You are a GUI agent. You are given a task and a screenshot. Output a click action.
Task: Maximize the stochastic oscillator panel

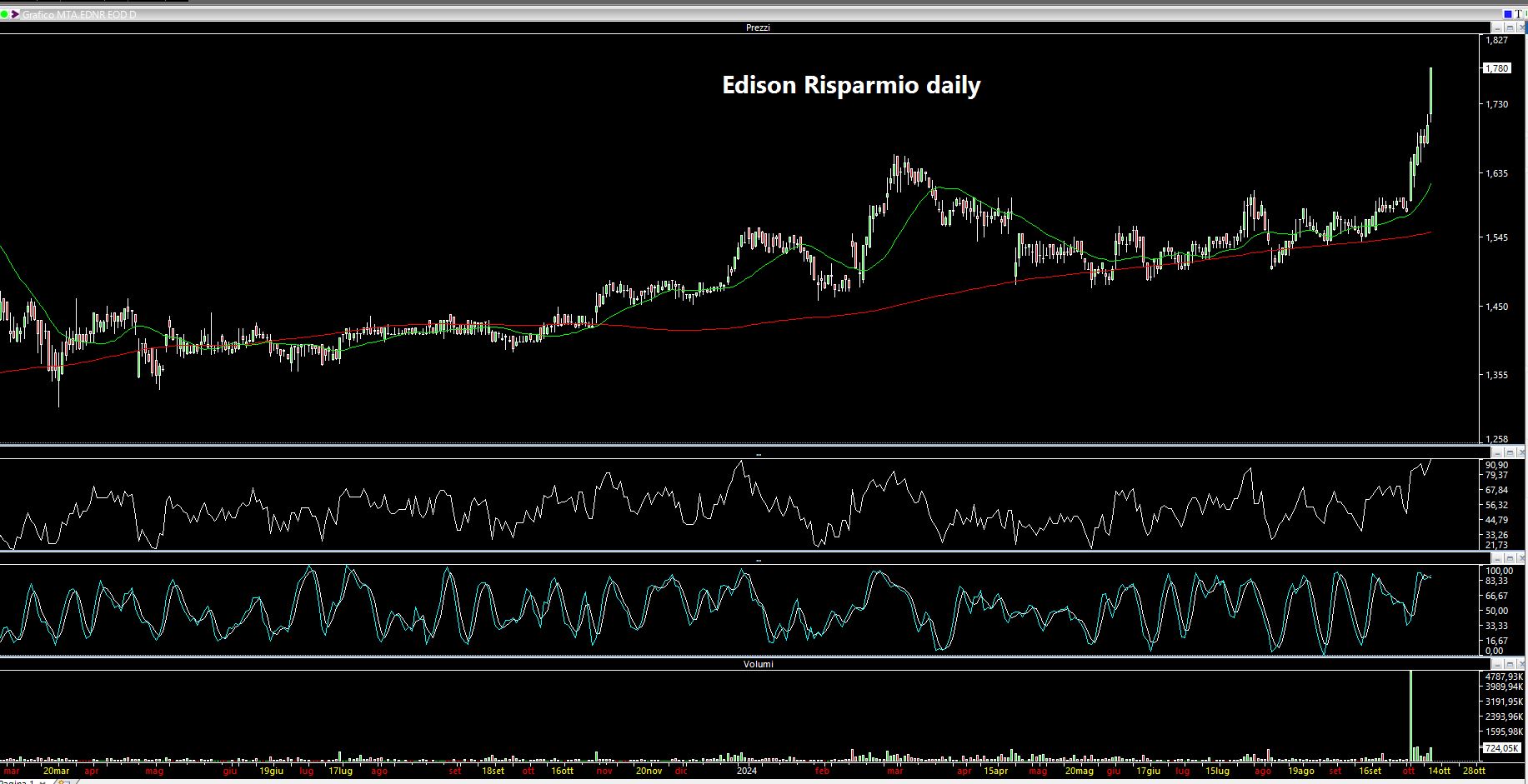(1510, 558)
